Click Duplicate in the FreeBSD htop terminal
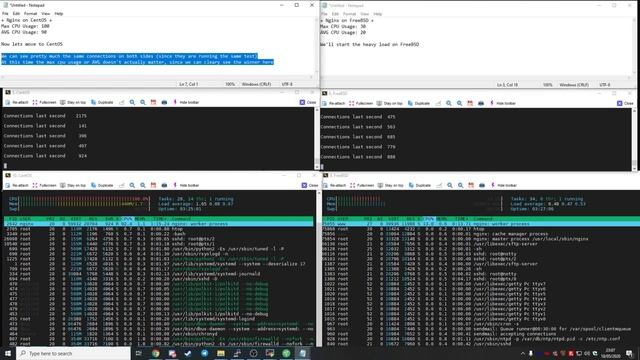Viewport: 640px width, 360px height. pos(420,185)
